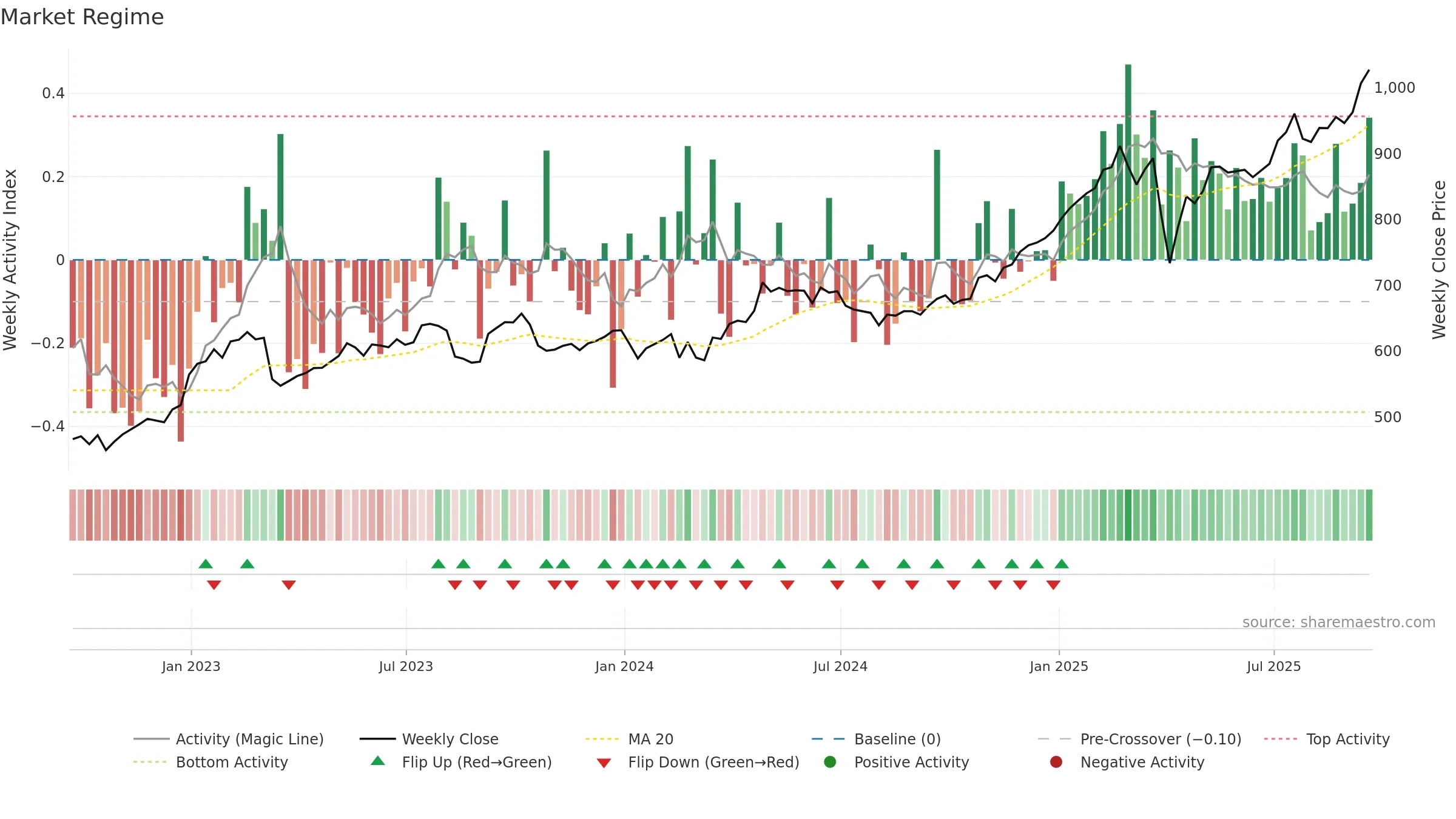Image resolution: width=1456 pixels, height=819 pixels.
Task: Click the −0.4 activity axis label
Action: pyautogui.click(x=47, y=426)
